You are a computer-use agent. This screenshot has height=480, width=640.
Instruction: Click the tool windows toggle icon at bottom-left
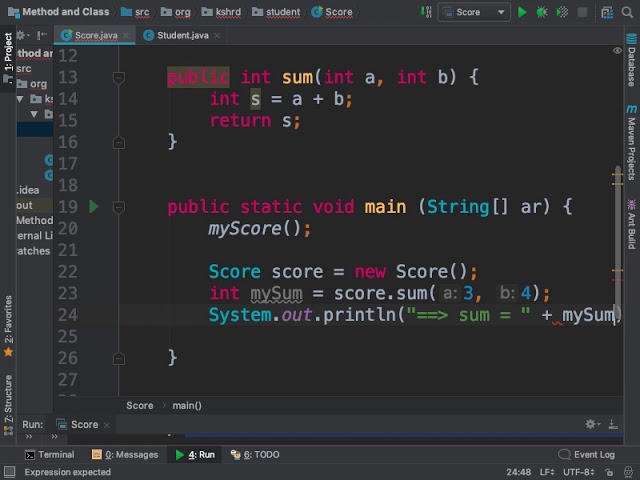pyautogui.click(x=10, y=472)
